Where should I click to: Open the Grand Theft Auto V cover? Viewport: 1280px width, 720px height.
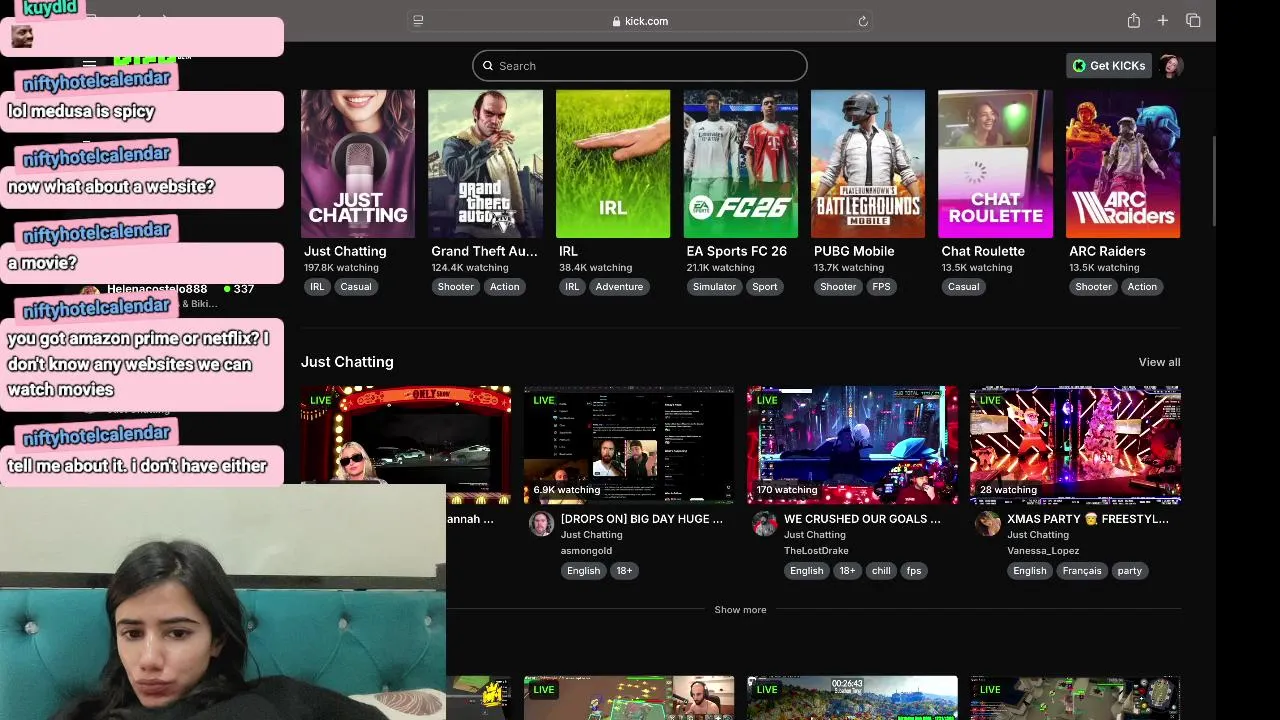(485, 164)
